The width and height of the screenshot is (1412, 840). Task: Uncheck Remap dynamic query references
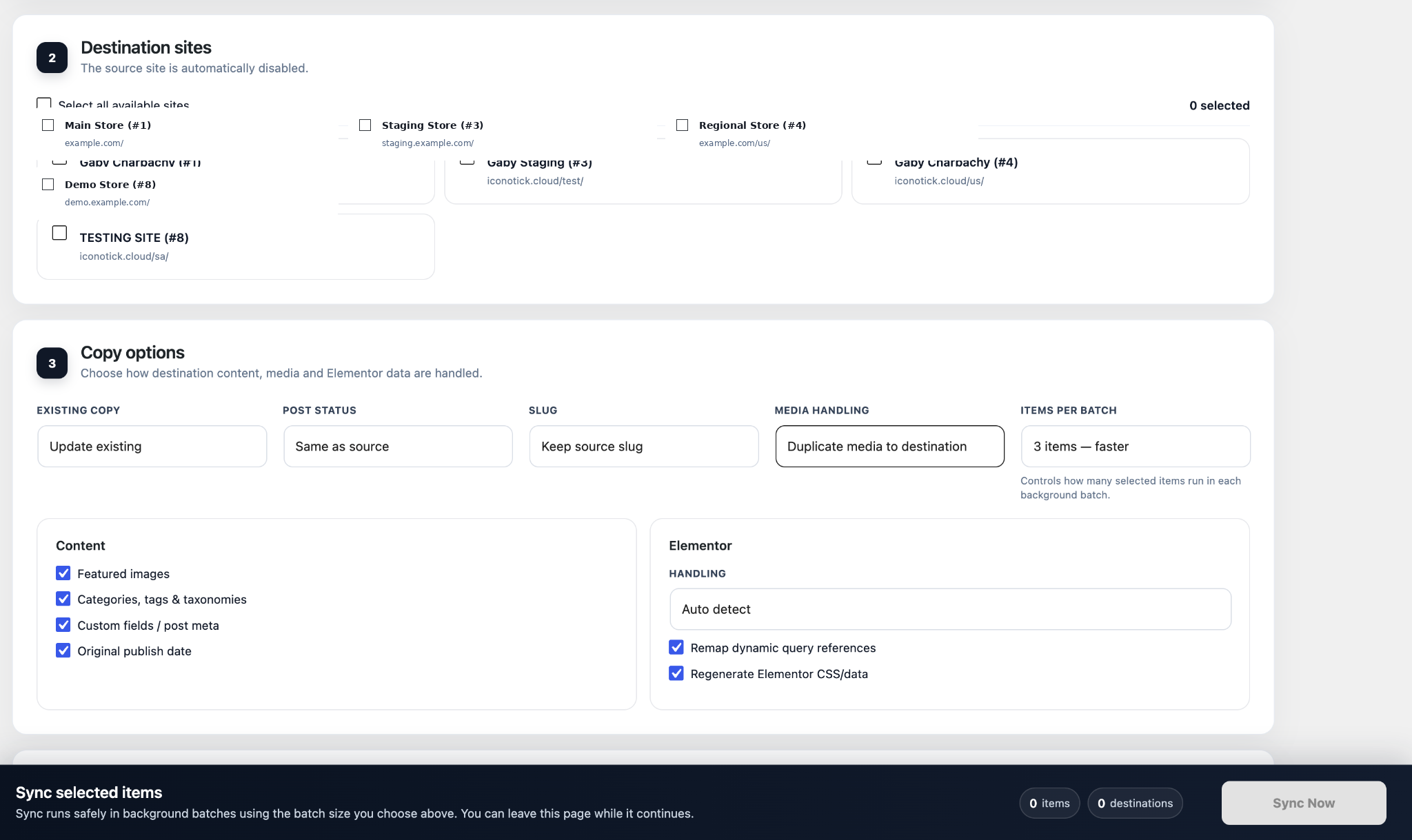tap(676, 648)
